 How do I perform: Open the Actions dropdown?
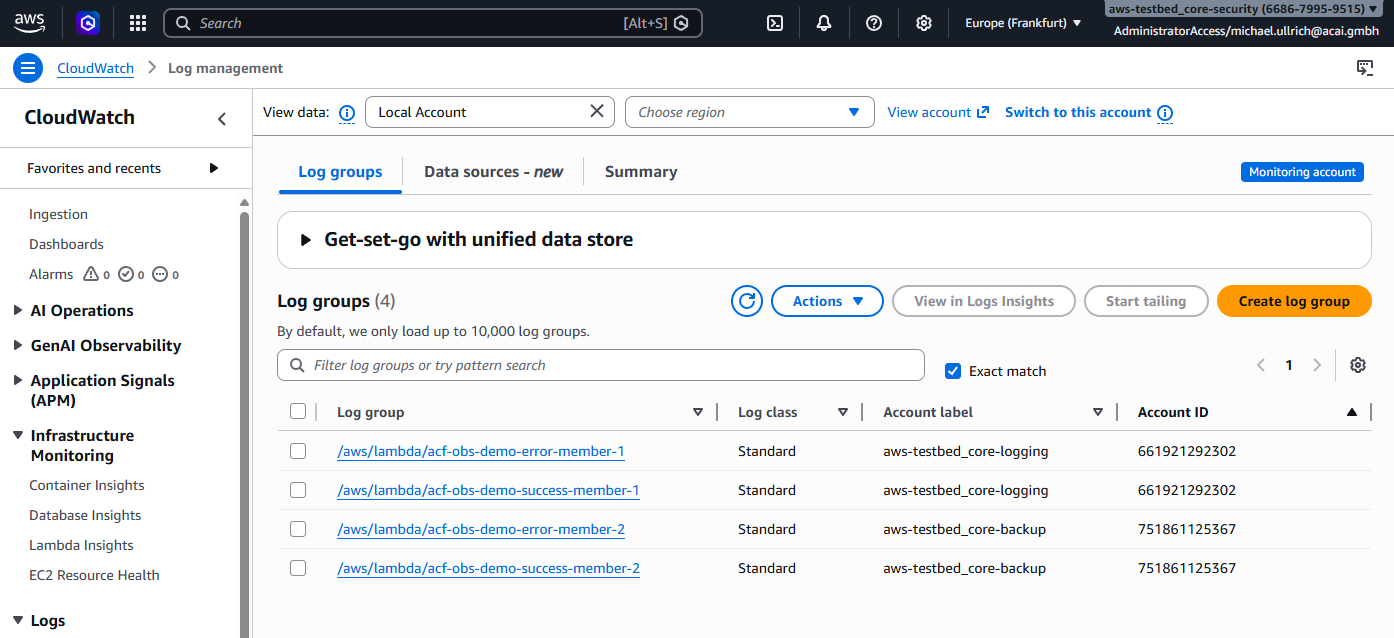(827, 301)
